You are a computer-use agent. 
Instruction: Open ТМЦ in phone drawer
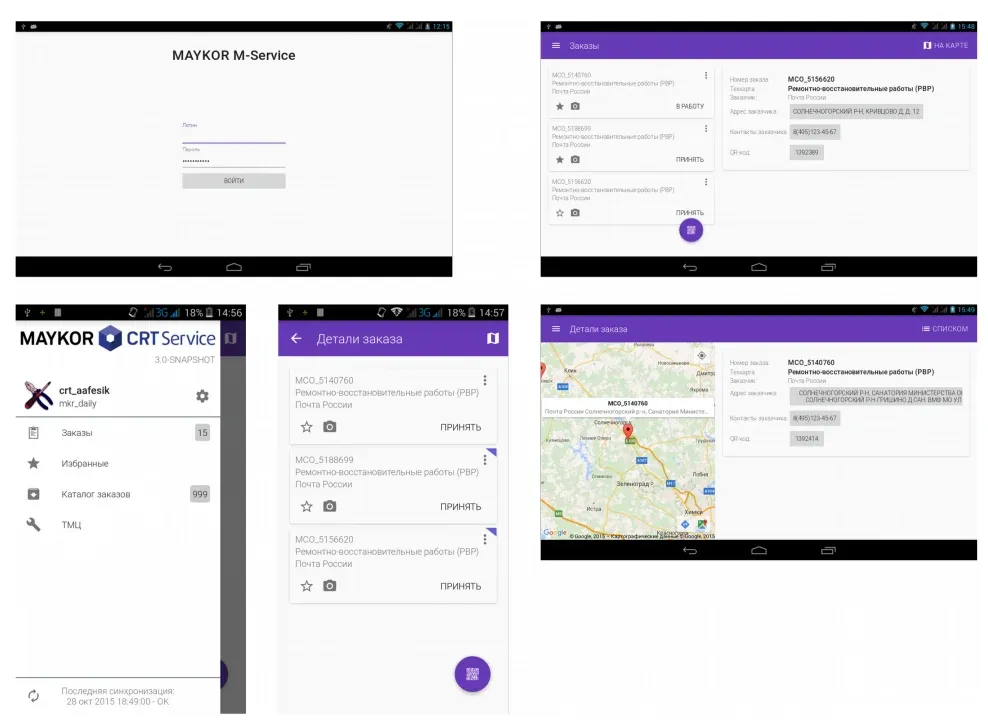(118, 524)
